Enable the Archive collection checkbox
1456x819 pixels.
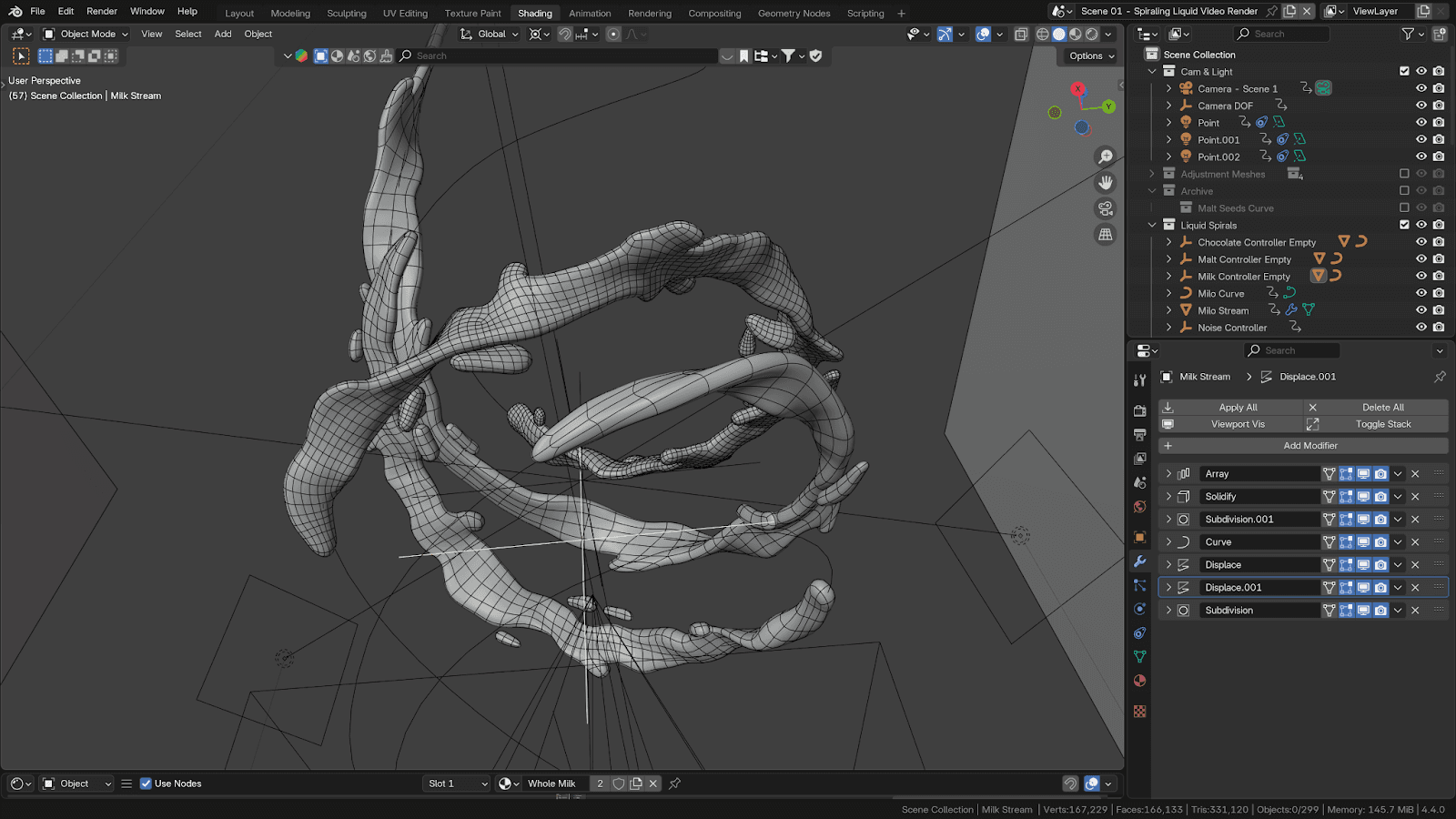[x=1404, y=191]
